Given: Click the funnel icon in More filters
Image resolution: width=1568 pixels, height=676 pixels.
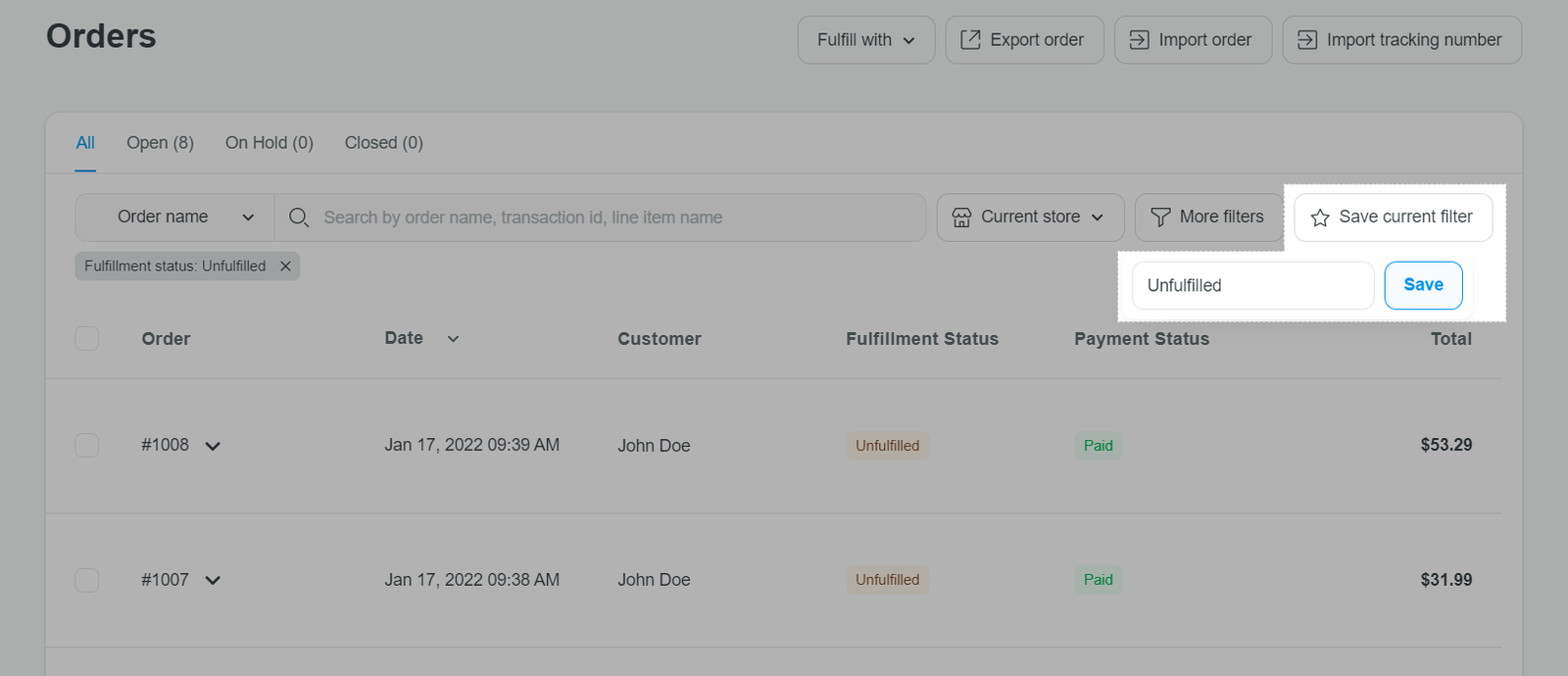Looking at the screenshot, I should click(1160, 217).
